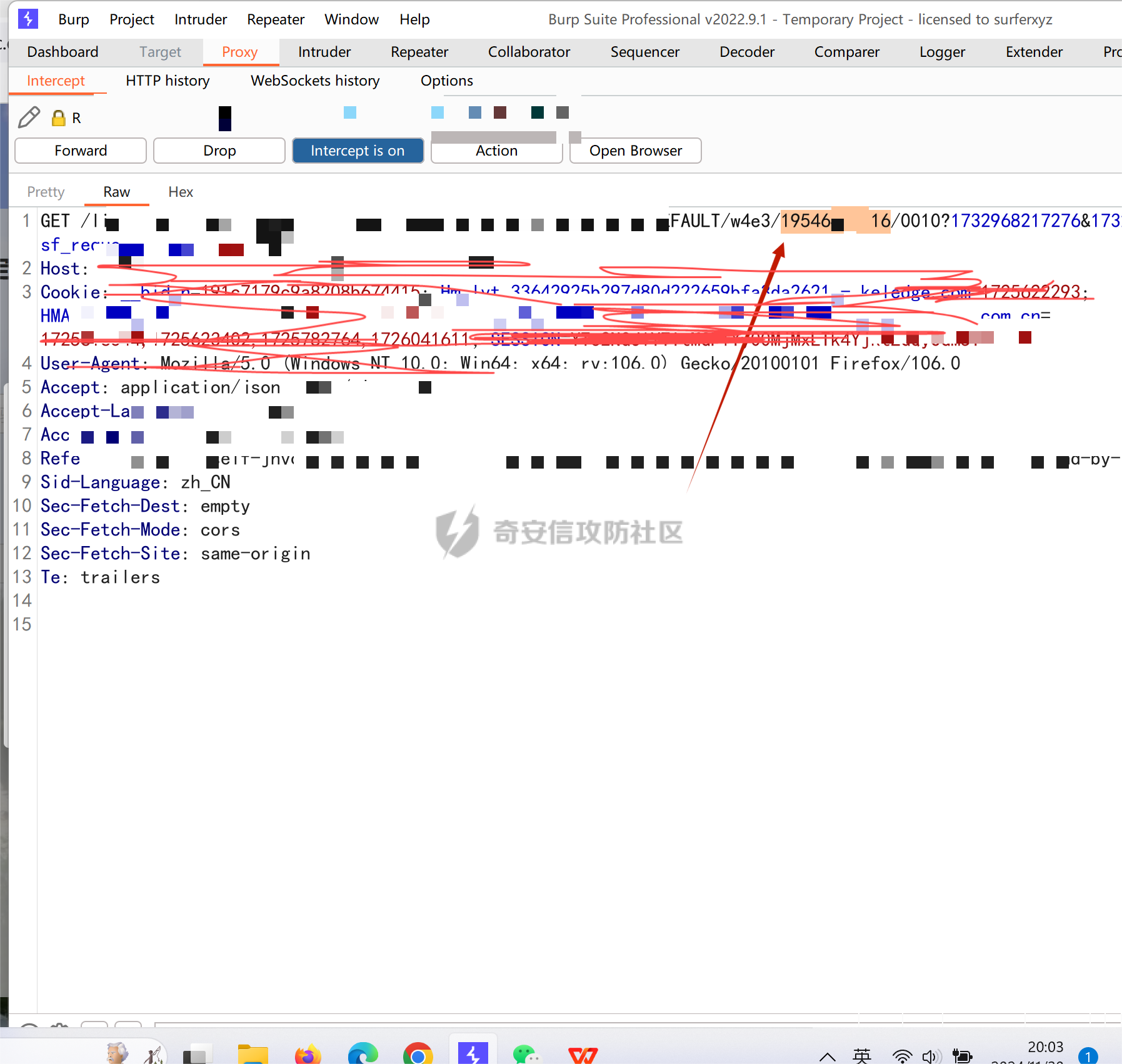Switch to Pretty message view
The width and height of the screenshot is (1122, 1064).
pyautogui.click(x=46, y=192)
